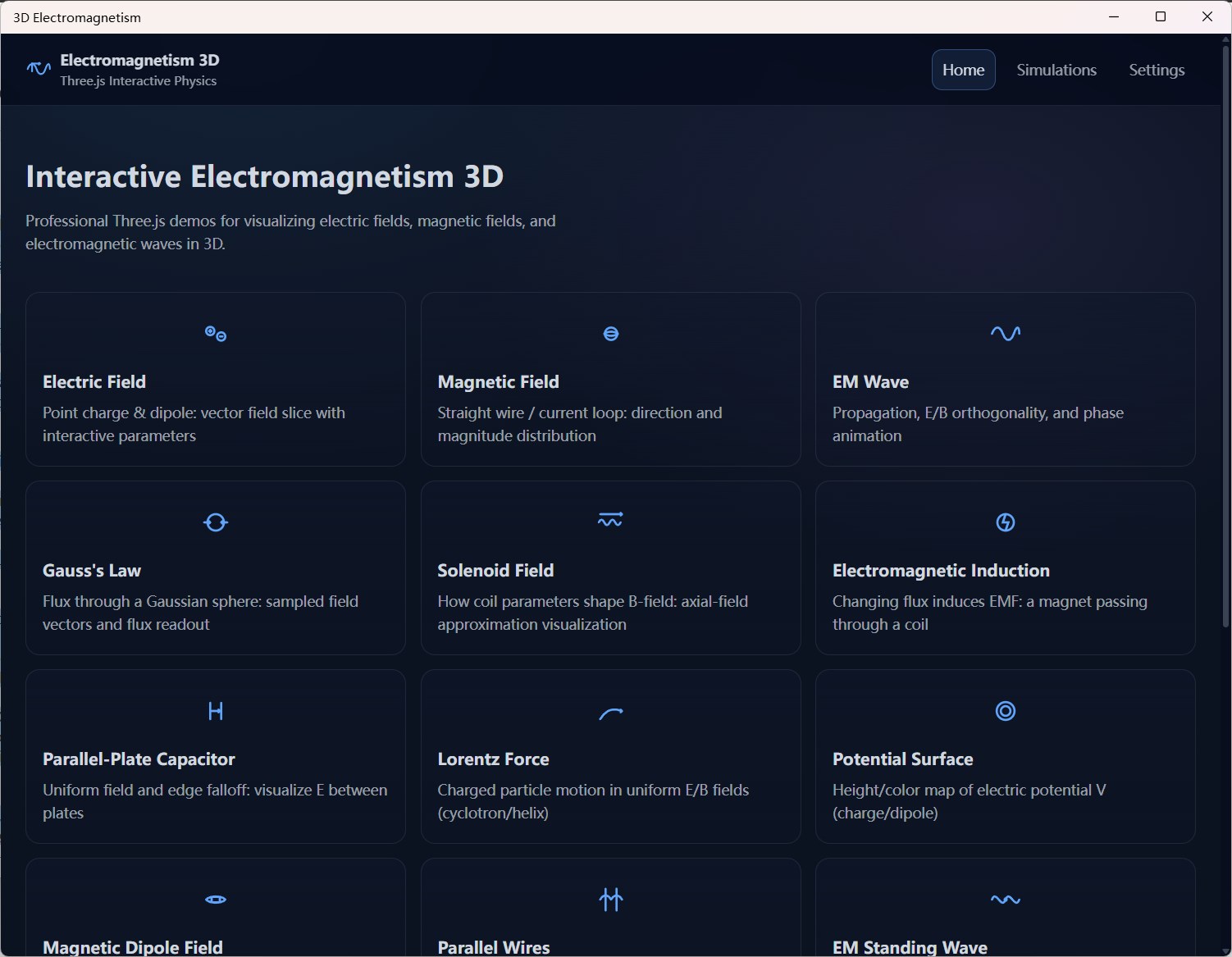
Task: Click the EM Wave sine-wave icon
Action: 1005,334
